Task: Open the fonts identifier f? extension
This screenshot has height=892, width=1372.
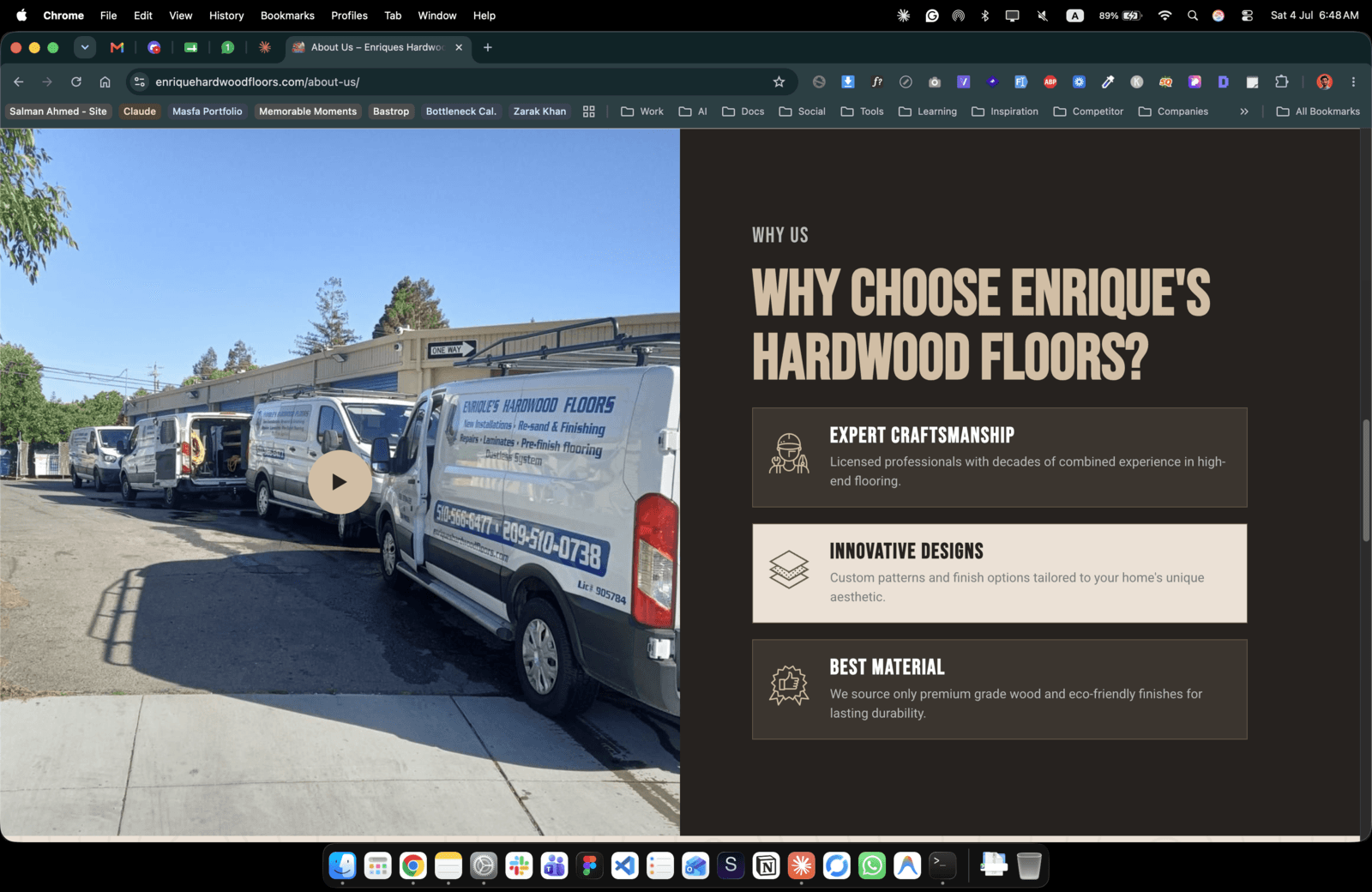Action: coord(876,81)
